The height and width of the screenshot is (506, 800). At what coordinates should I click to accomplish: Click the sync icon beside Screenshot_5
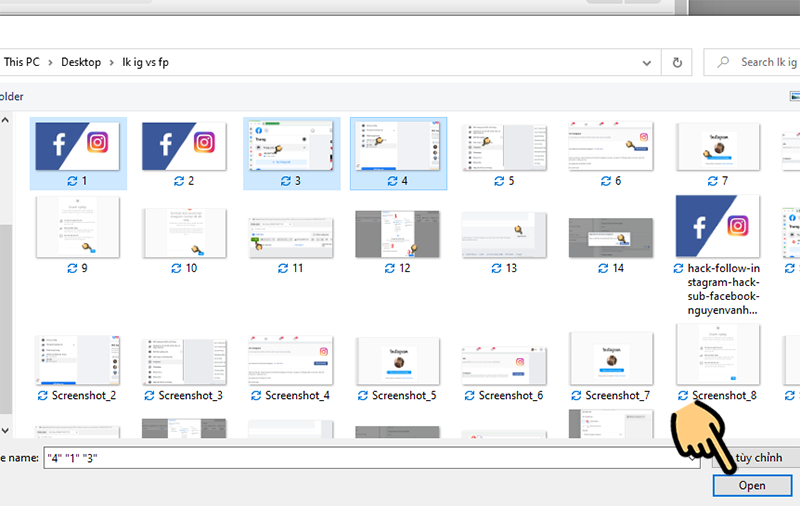tap(363, 396)
